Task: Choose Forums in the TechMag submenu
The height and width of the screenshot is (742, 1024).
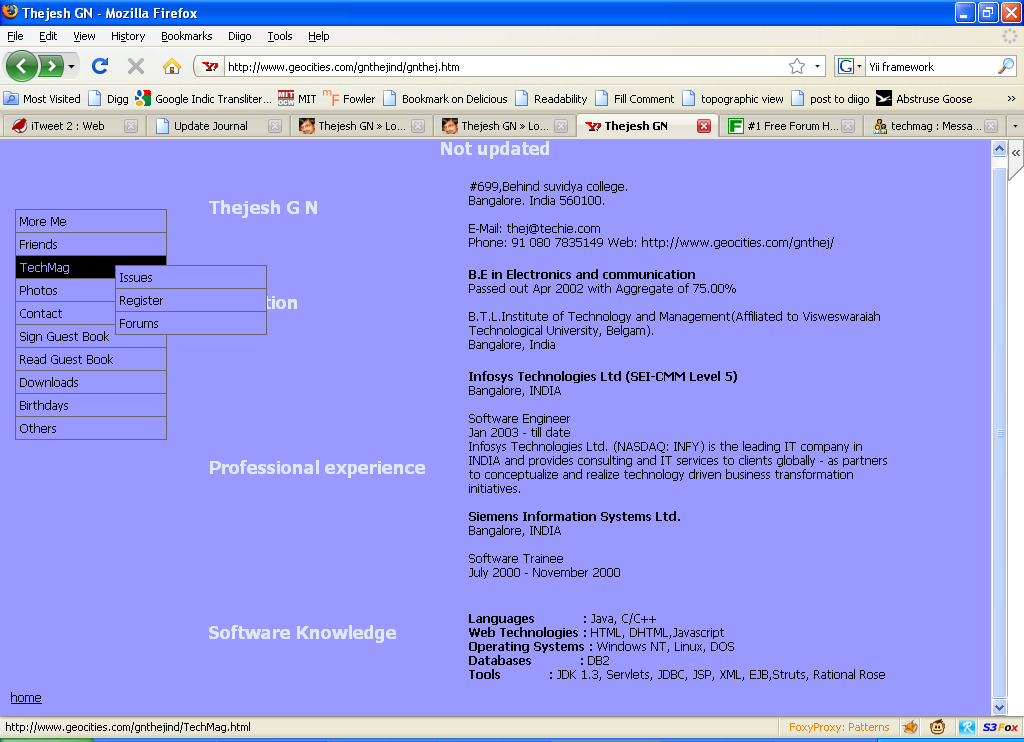Action: (x=191, y=323)
